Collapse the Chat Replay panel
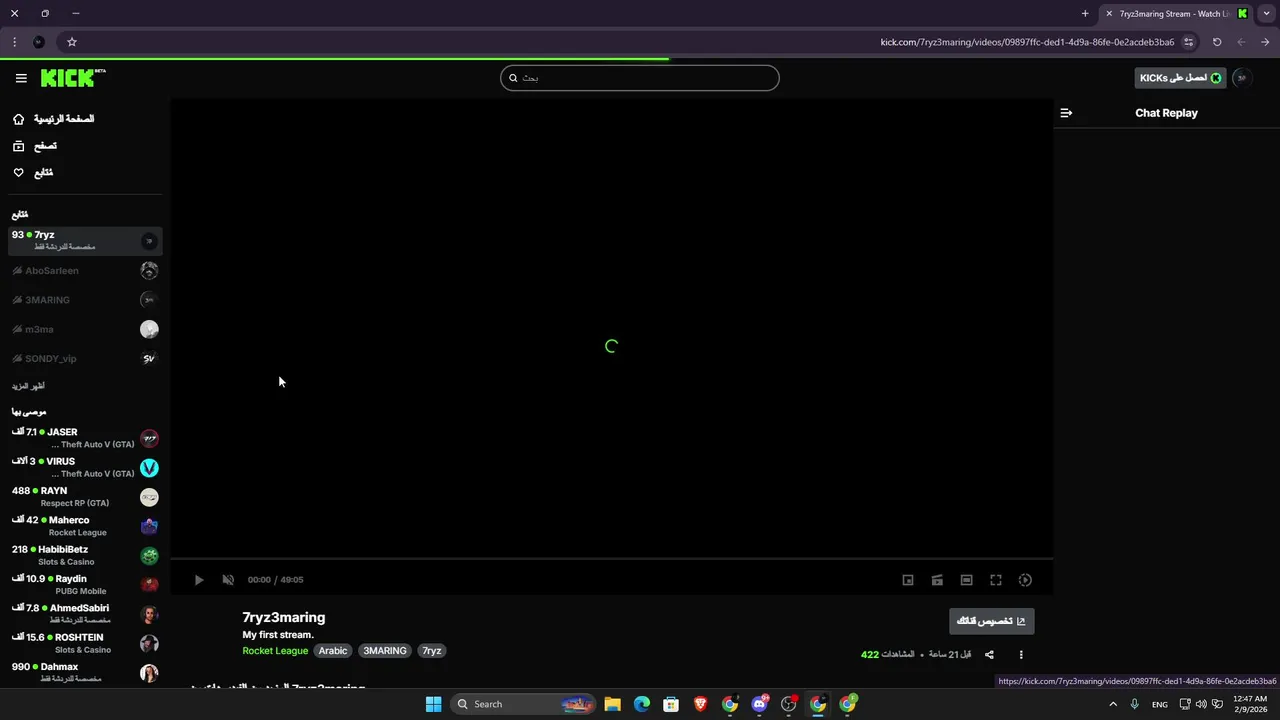Image resolution: width=1280 pixels, height=720 pixels. tap(1066, 113)
